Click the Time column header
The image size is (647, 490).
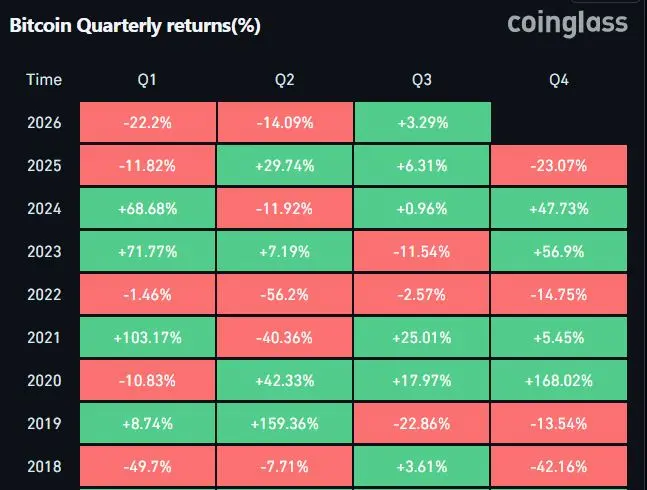pos(44,80)
